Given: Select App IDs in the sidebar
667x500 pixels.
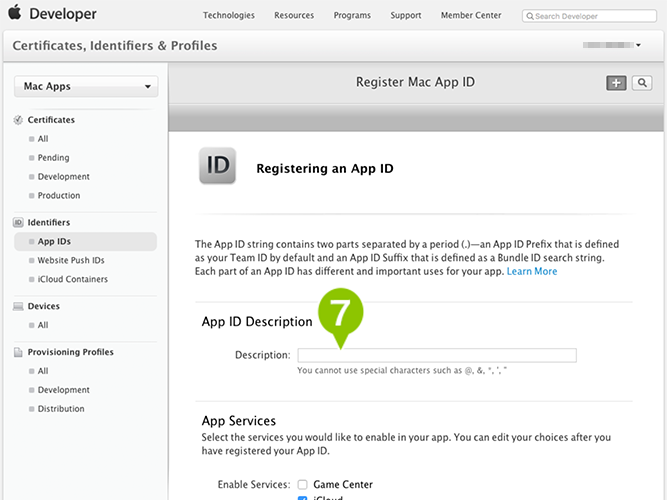Looking at the screenshot, I should pos(86,241).
